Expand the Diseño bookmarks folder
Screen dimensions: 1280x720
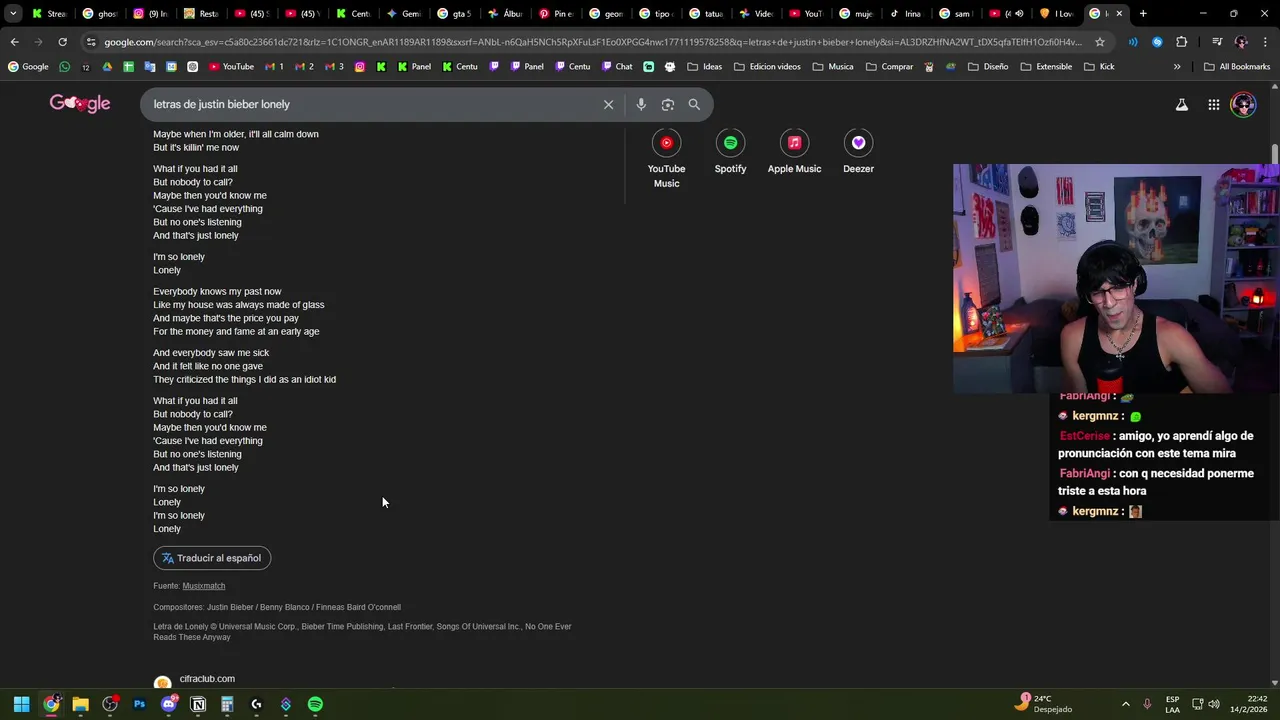pos(988,66)
